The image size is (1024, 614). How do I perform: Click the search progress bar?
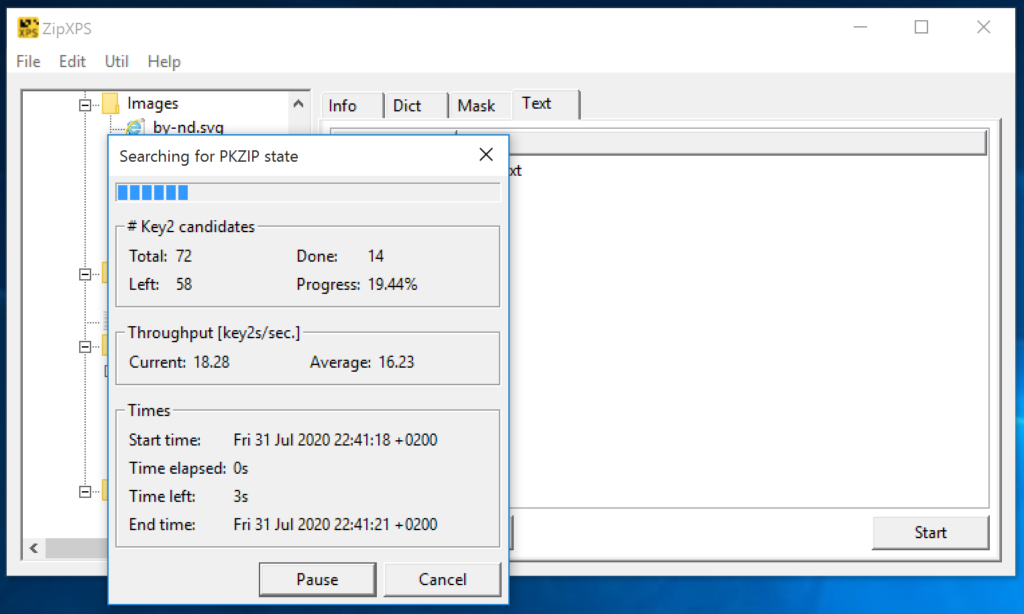tap(308, 193)
